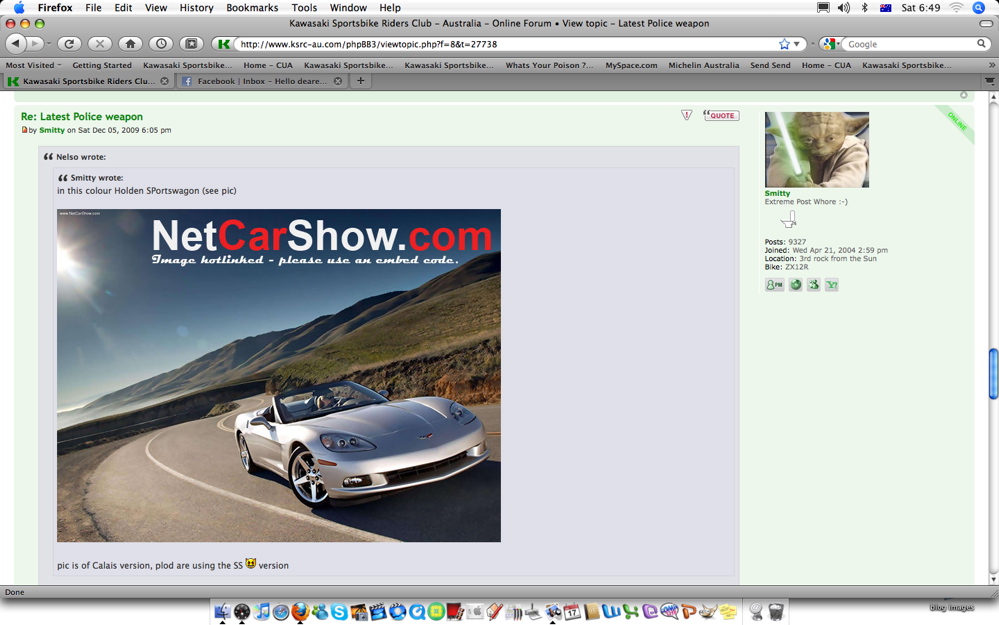Send Smitty a private message icon
The height and width of the screenshot is (625, 999).
[x=774, y=285]
